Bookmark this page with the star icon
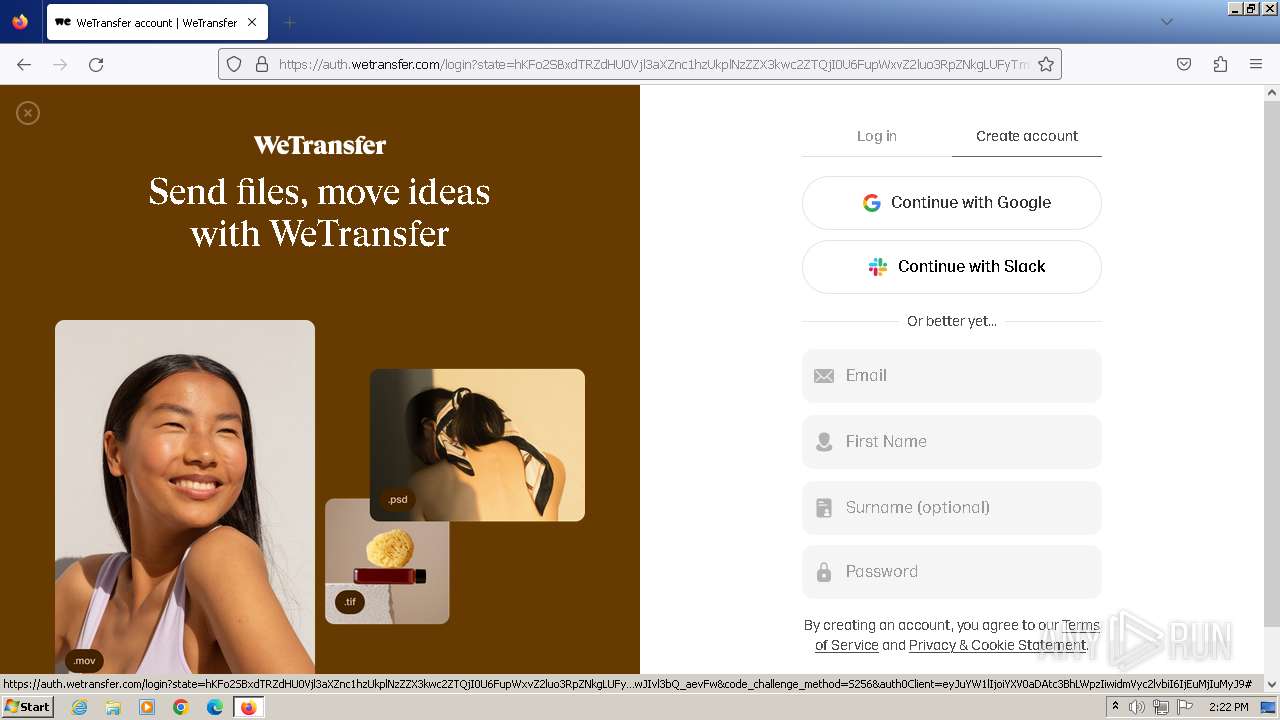Image resolution: width=1280 pixels, height=720 pixels. [x=1046, y=64]
